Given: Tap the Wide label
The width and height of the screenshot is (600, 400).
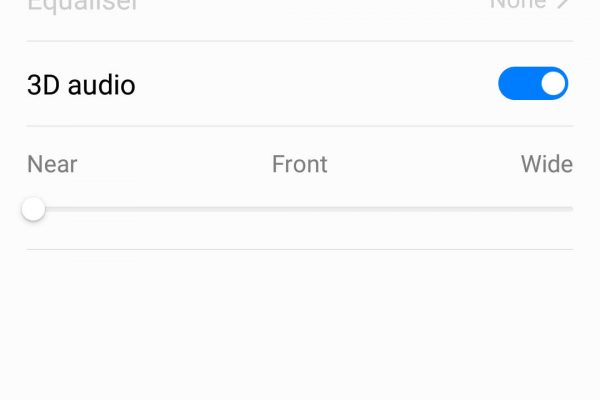Looking at the screenshot, I should [x=547, y=164].
